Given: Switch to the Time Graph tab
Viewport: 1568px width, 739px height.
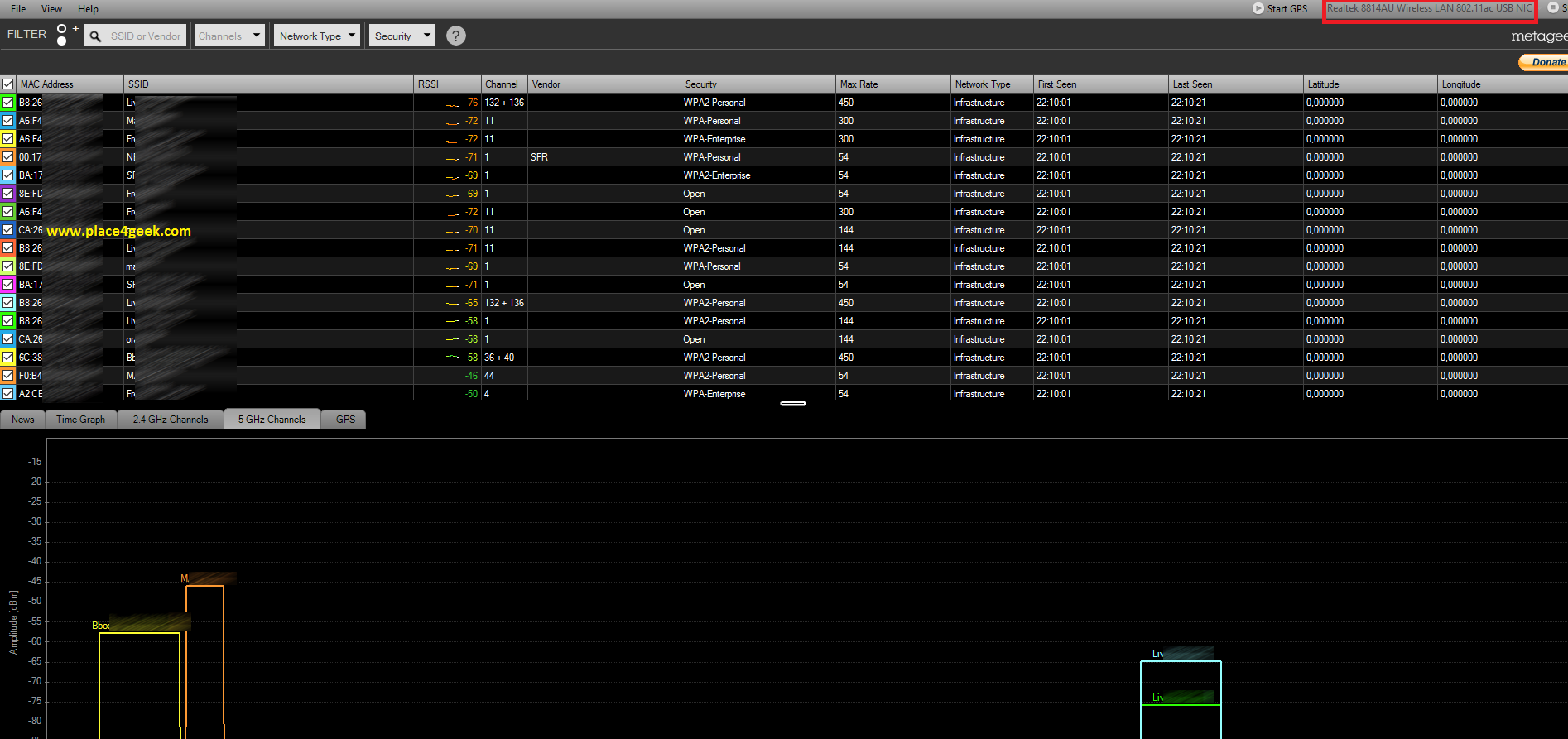Looking at the screenshot, I should (x=80, y=420).
